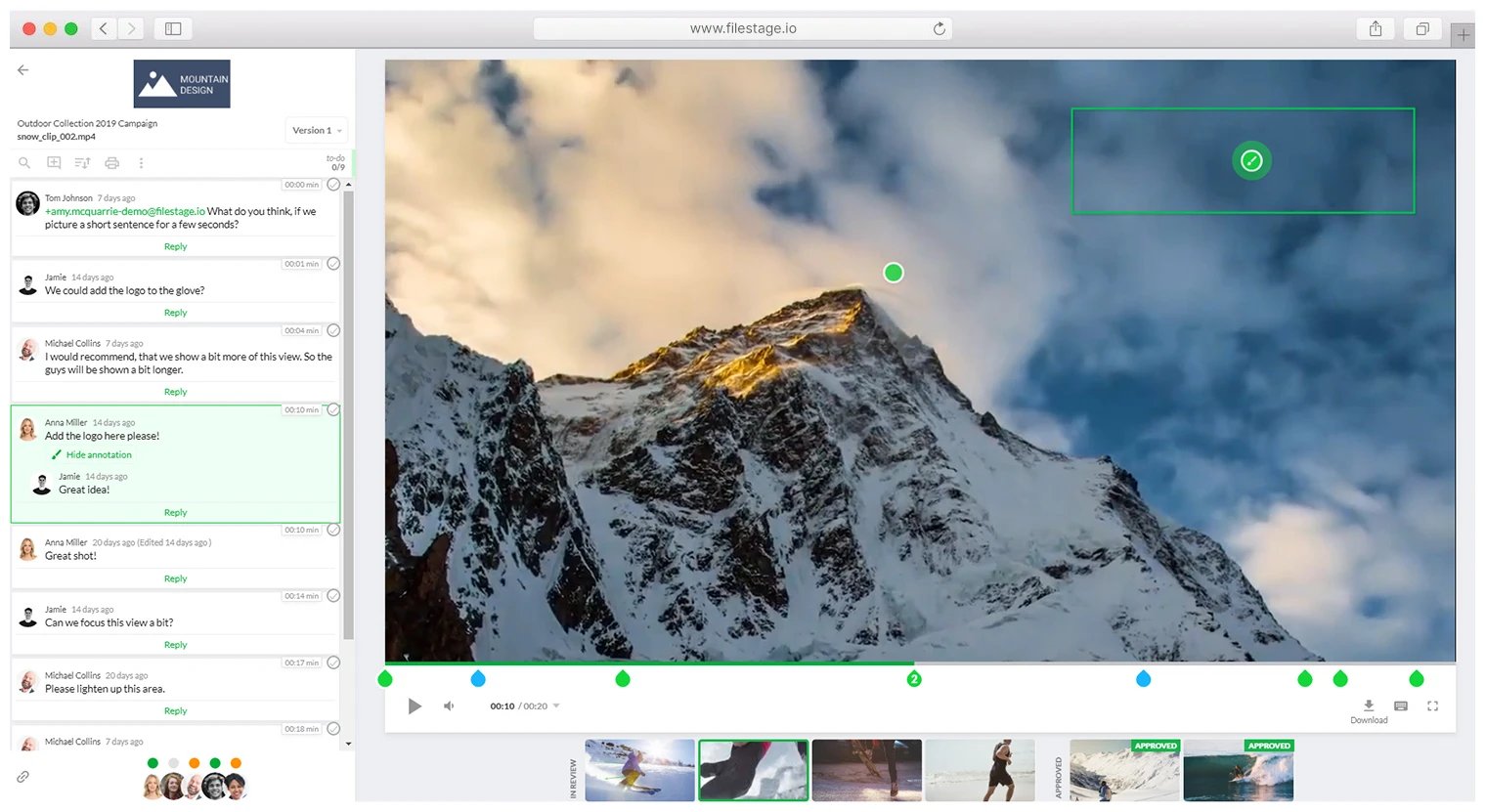
Task: Click Hide annotation link
Action: (x=99, y=455)
